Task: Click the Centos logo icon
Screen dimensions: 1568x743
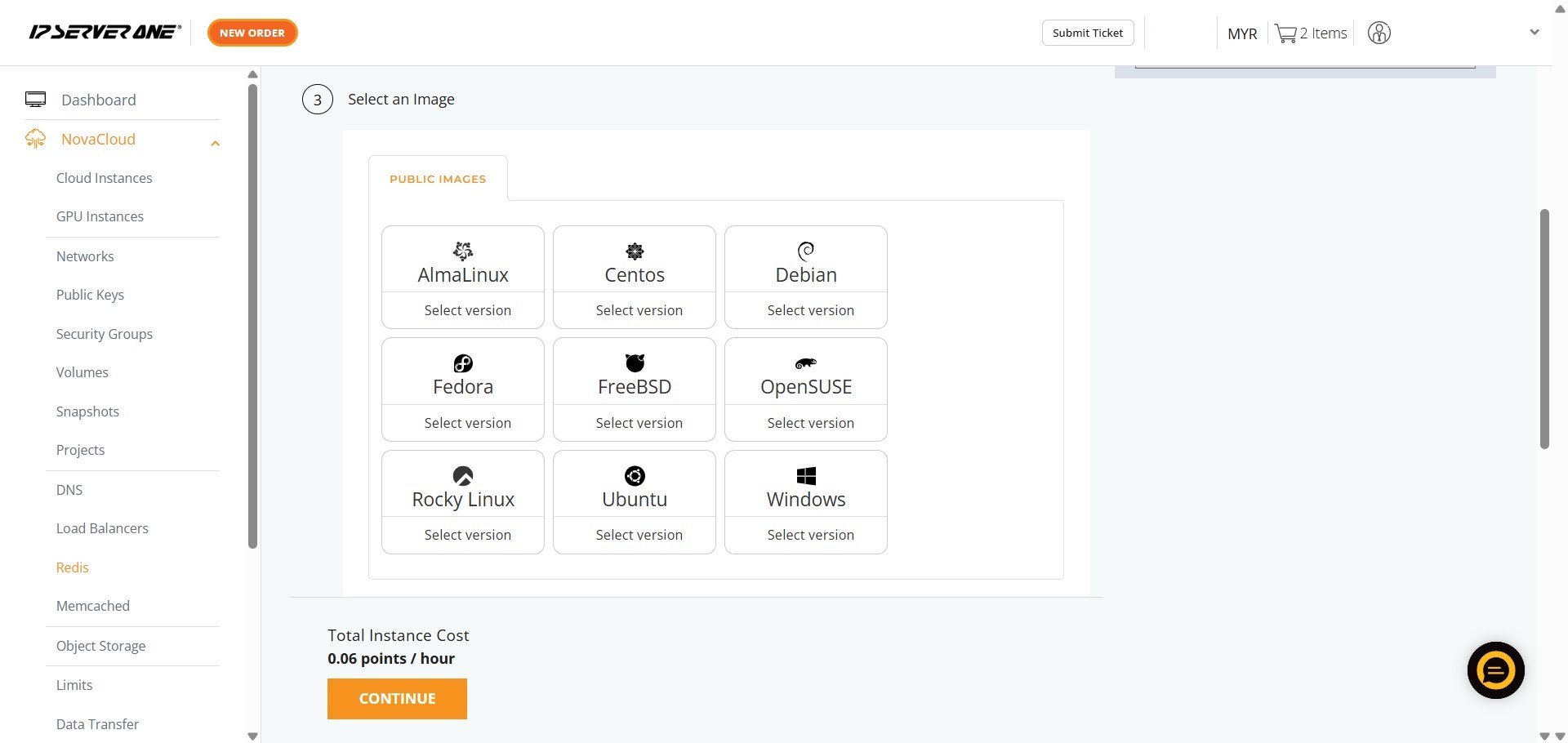Action: point(635,251)
